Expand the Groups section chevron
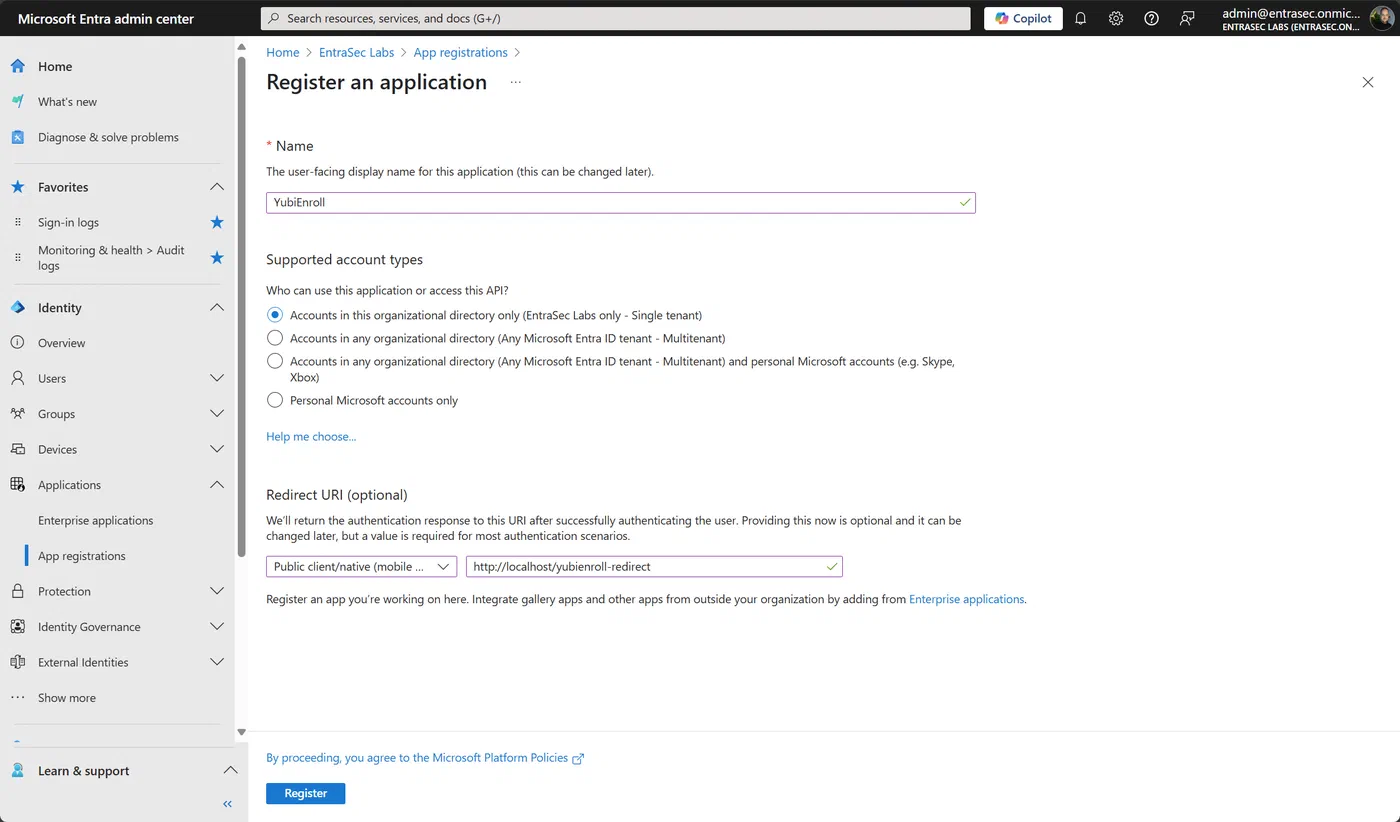1400x822 pixels. coord(217,414)
